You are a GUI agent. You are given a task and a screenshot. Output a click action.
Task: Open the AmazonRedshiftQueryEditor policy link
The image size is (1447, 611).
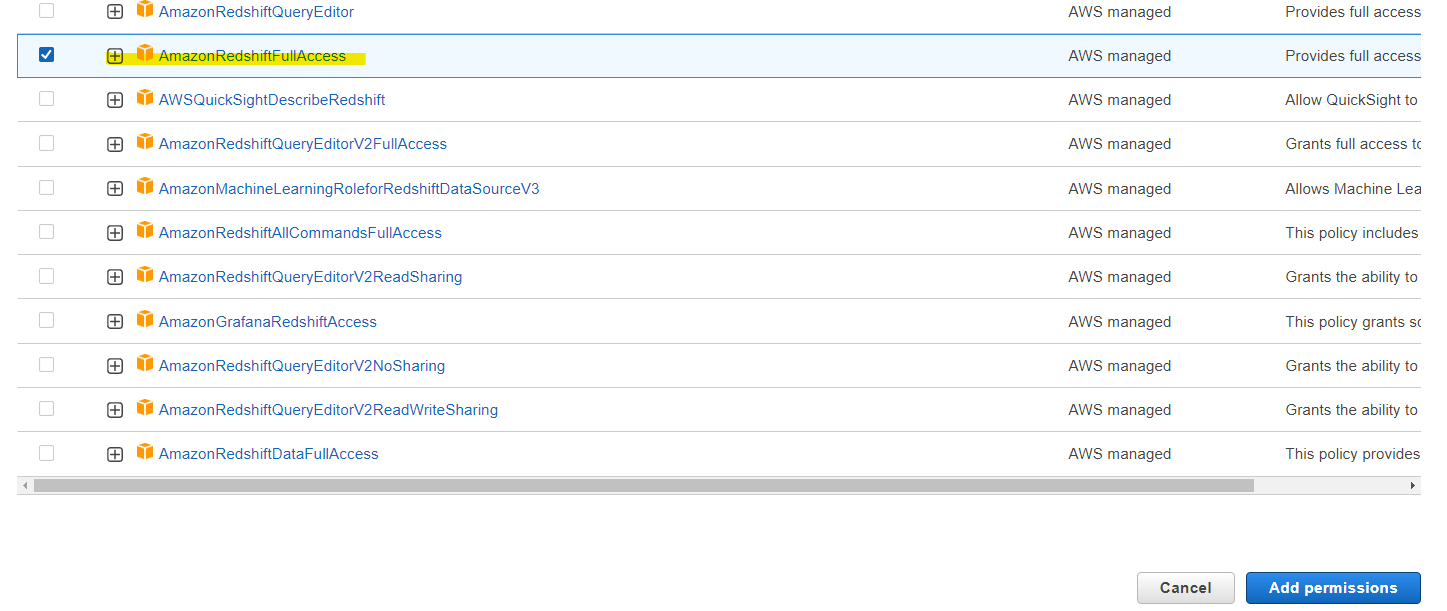click(x=256, y=12)
